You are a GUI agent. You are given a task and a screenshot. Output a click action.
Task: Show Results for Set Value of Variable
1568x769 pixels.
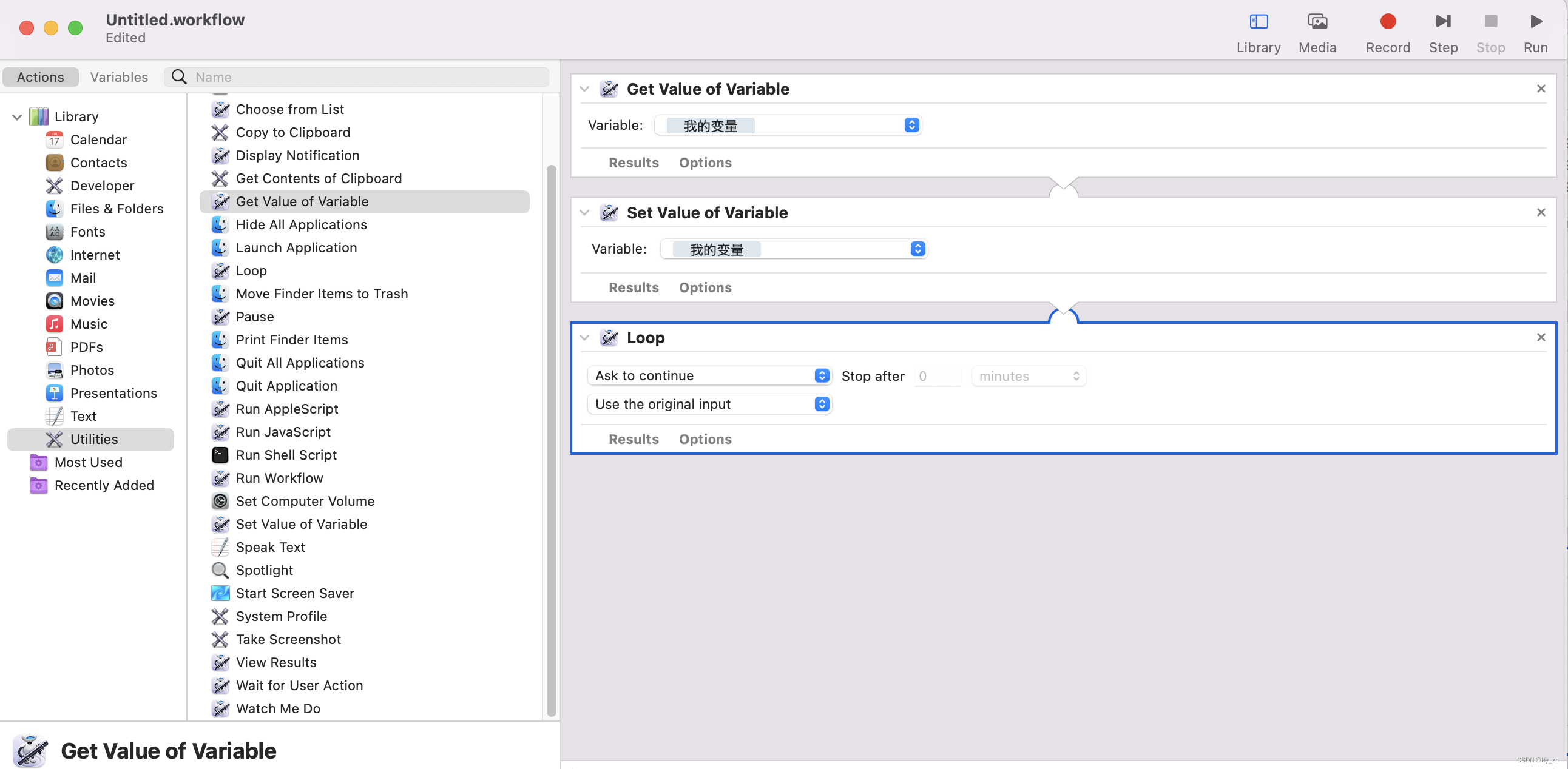[633, 287]
